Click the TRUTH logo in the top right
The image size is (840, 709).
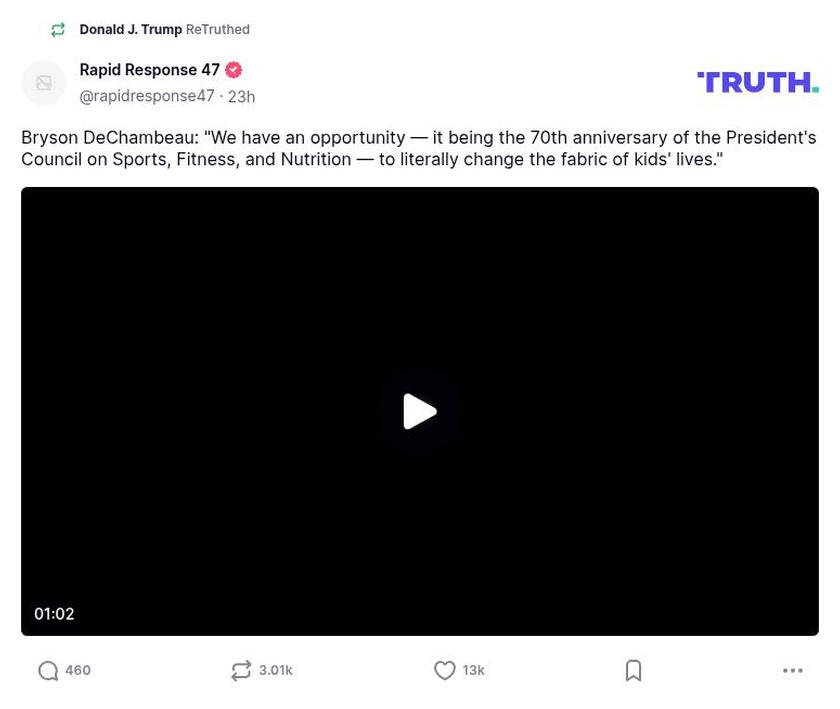coord(757,80)
